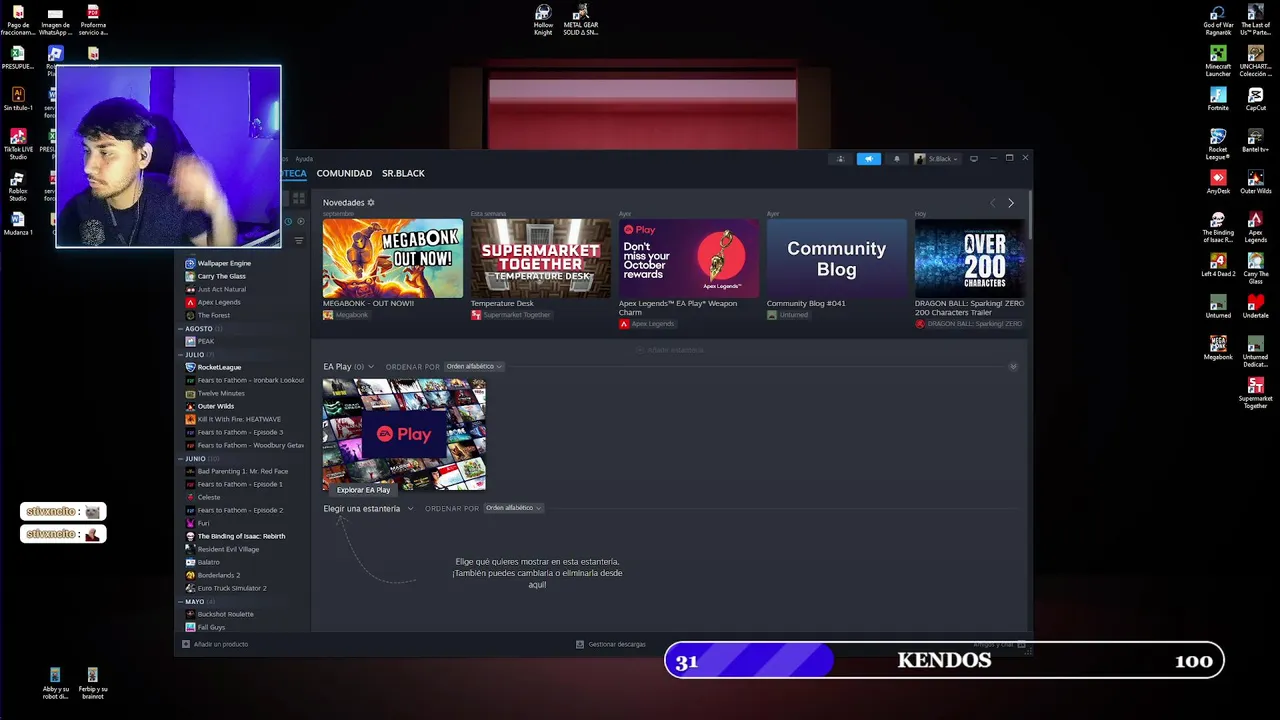This screenshot has width=1280, height=720.
Task: Open Metal Gear Solid desktop shortcut
Action: click(x=580, y=20)
